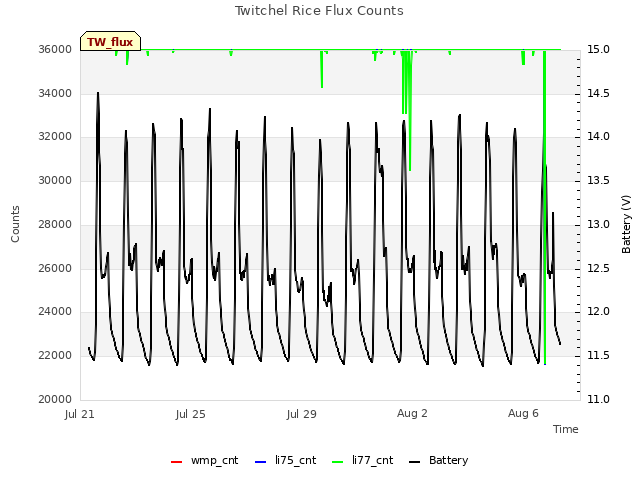Screen dimensions: 640x480
Task: Select the Battery legend label
Action: pos(449,460)
